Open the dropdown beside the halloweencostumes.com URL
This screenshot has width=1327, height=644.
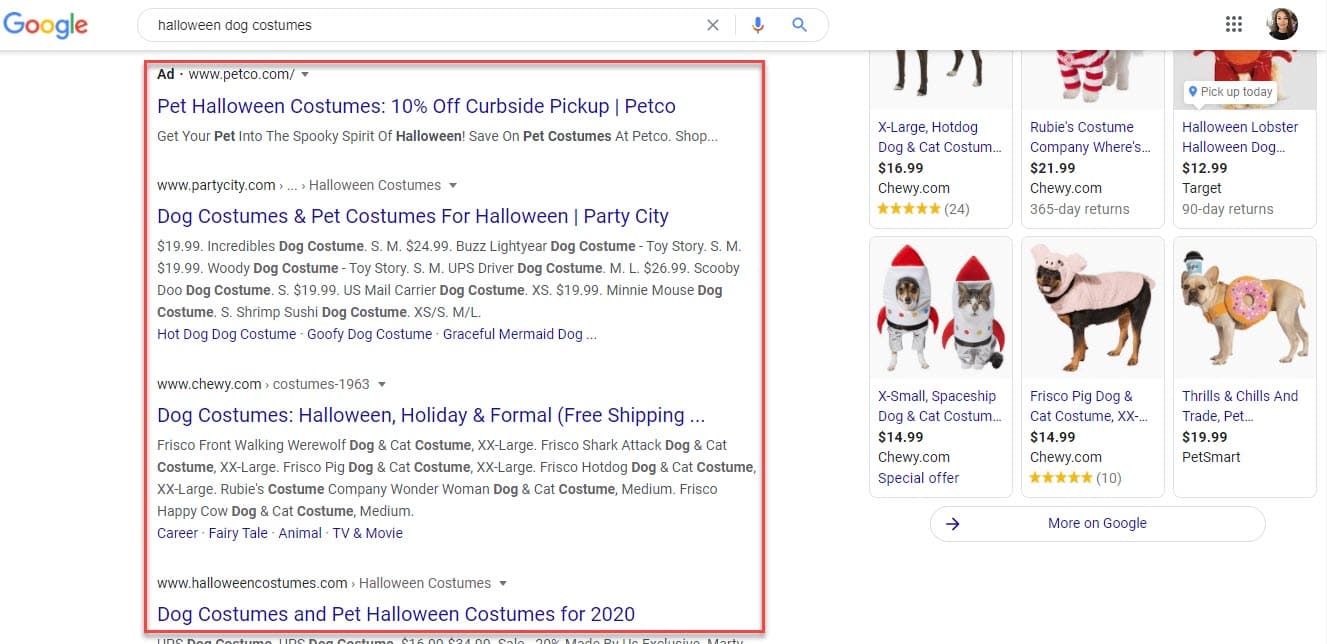pyautogui.click(x=503, y=584)
